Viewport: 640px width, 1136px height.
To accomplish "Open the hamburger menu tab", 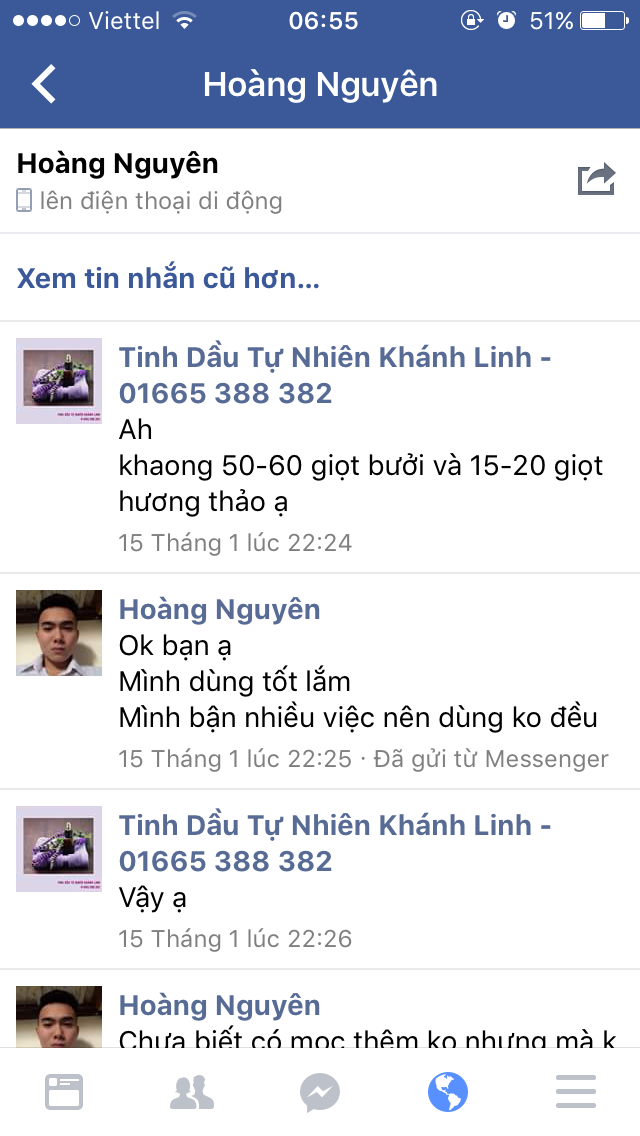I will (576, 1092).
